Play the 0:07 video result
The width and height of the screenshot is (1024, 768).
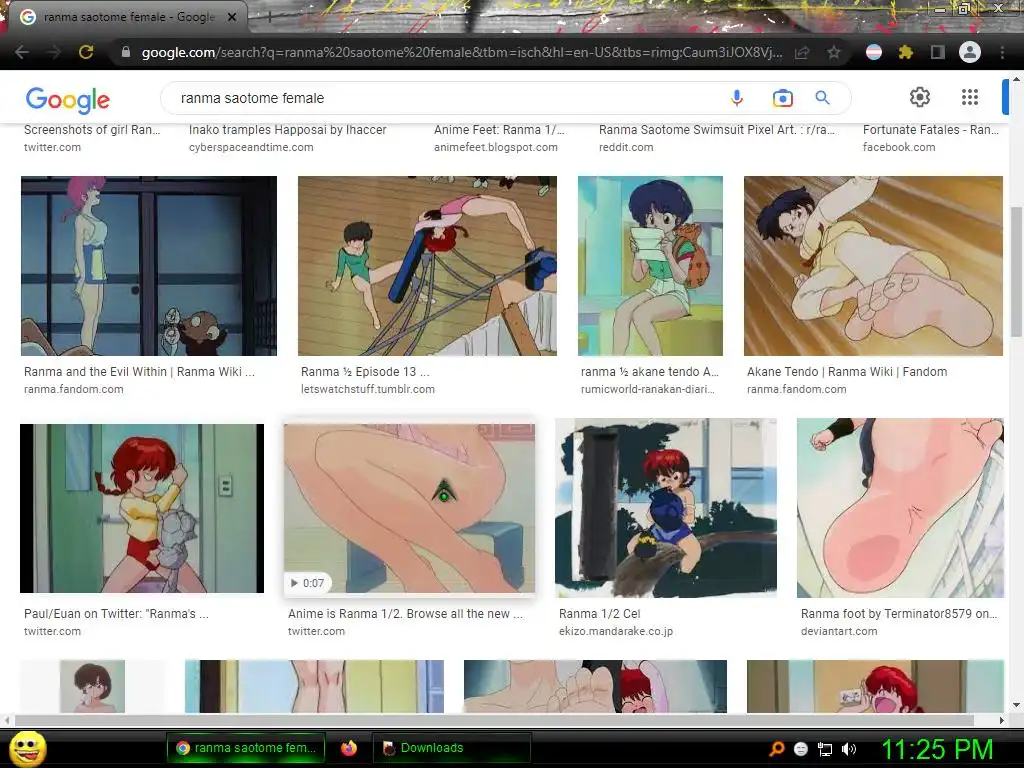409,508
